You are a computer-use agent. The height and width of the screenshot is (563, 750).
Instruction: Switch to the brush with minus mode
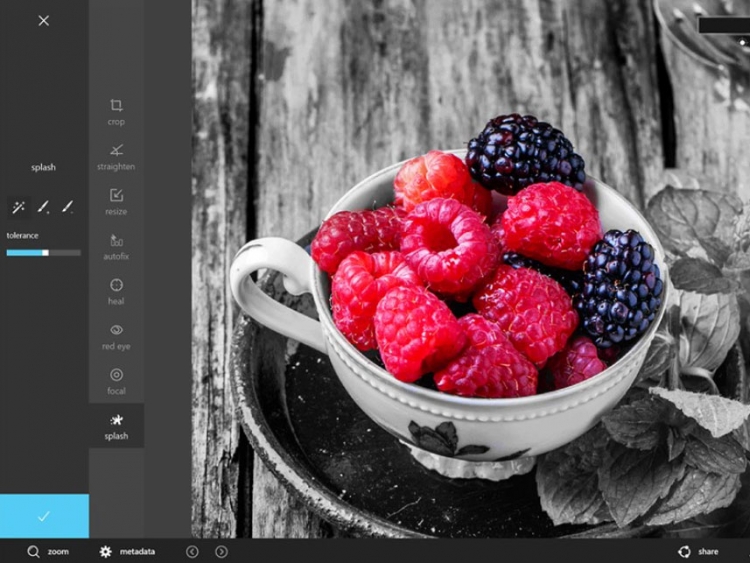[x=68, y=207]
